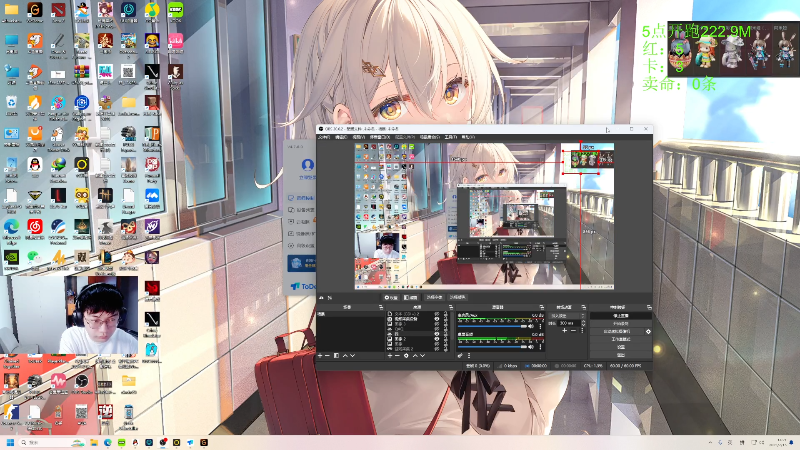Move source up in Sources panel

pyautogui.click(x=415, y=355)
